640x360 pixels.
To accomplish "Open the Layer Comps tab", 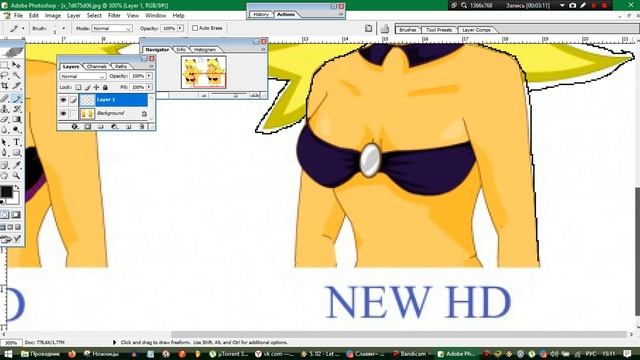I will point(476,30).
